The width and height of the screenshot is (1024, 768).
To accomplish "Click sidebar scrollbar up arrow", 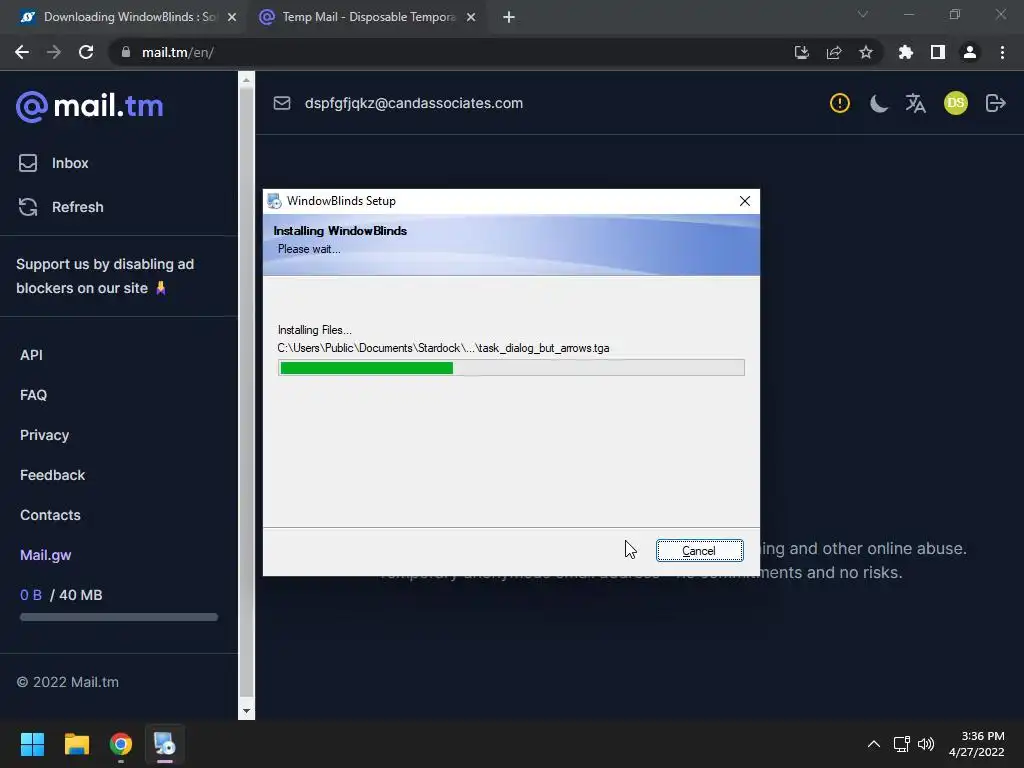I will tap(246, 80).
